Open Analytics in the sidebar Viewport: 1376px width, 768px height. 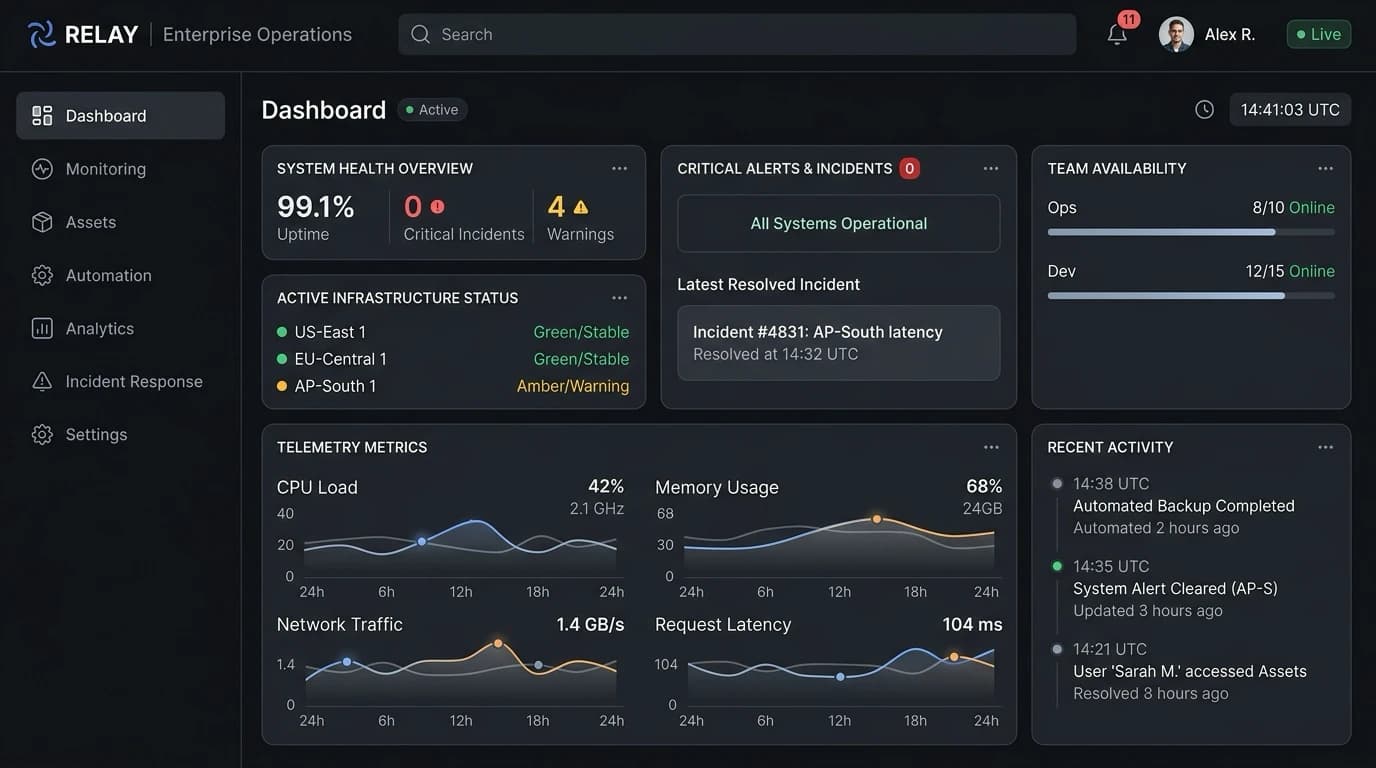(121, 328)
